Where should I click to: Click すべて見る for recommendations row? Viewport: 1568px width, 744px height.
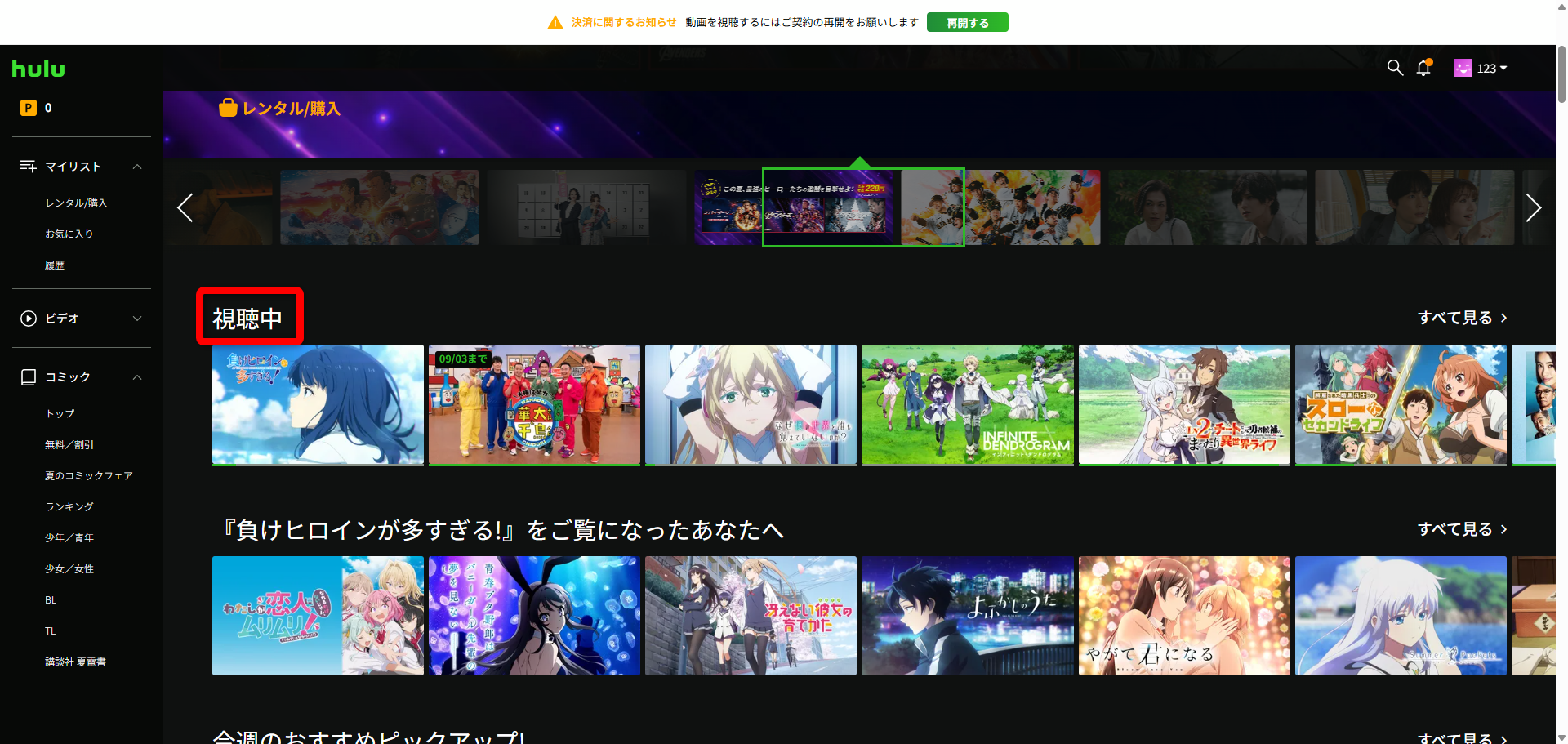pos(1463,529)
